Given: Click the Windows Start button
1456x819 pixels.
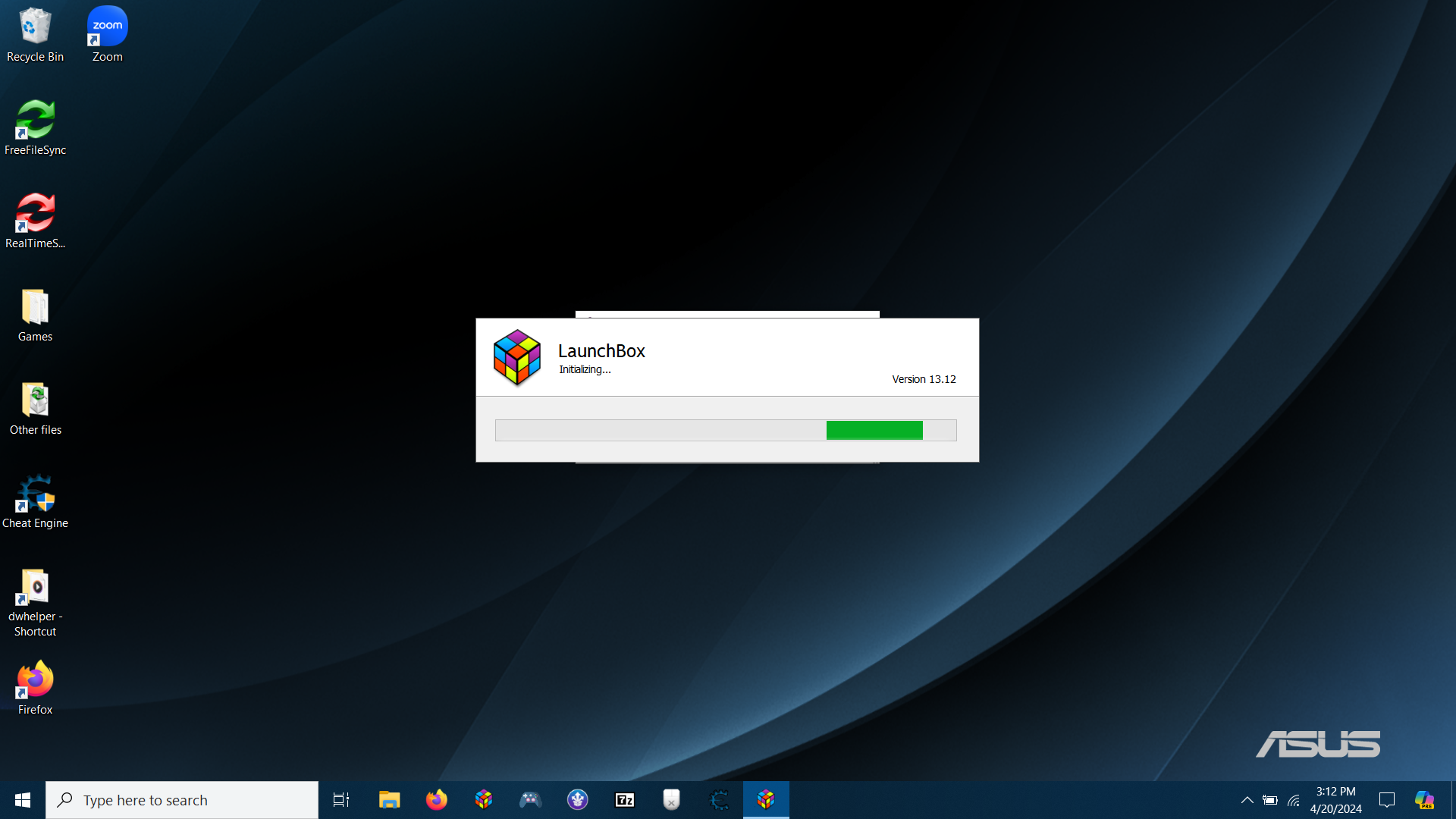Looking at the screenshot, I should 23,800.
